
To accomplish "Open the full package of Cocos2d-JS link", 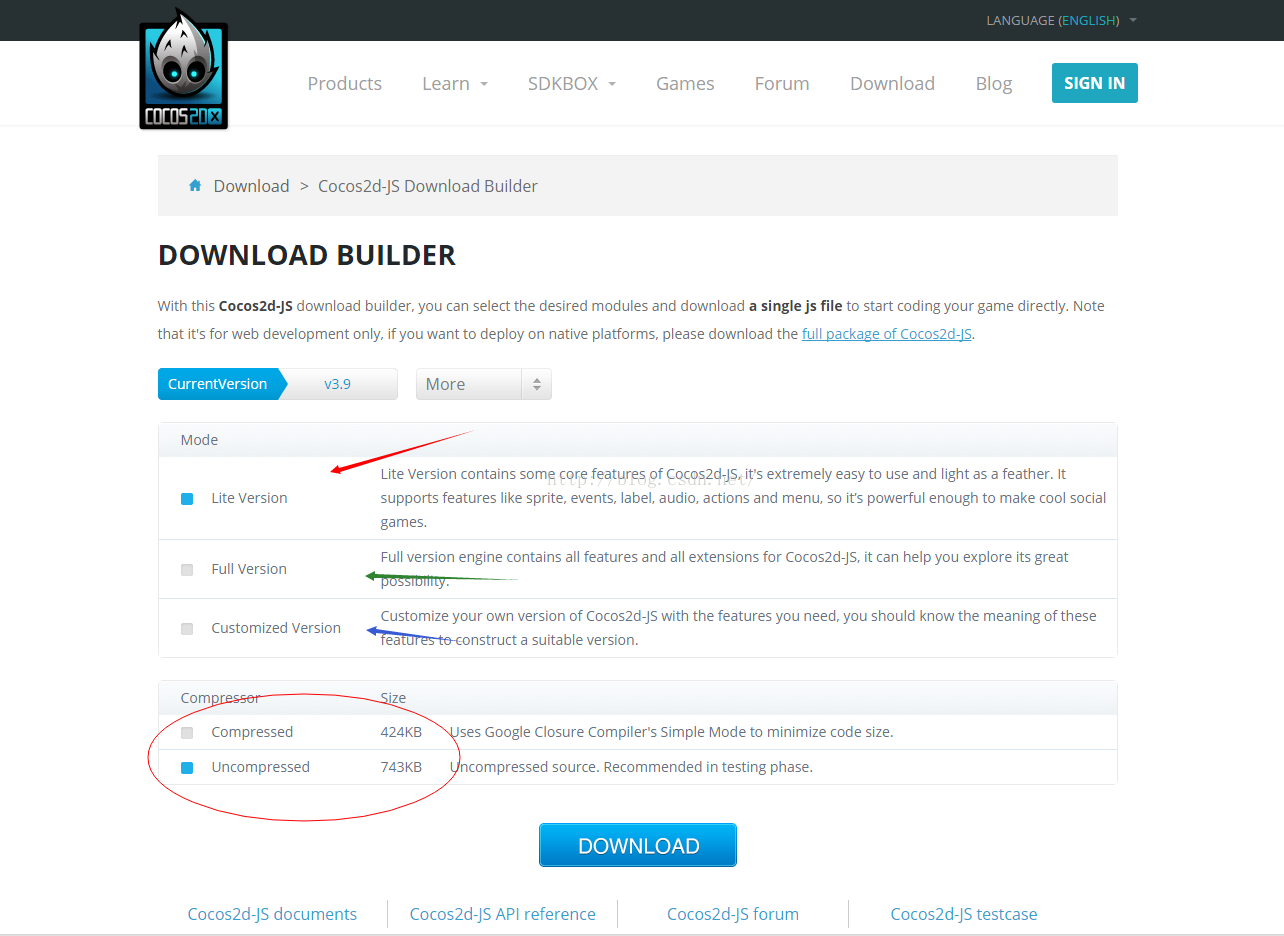I will point(887,334).
